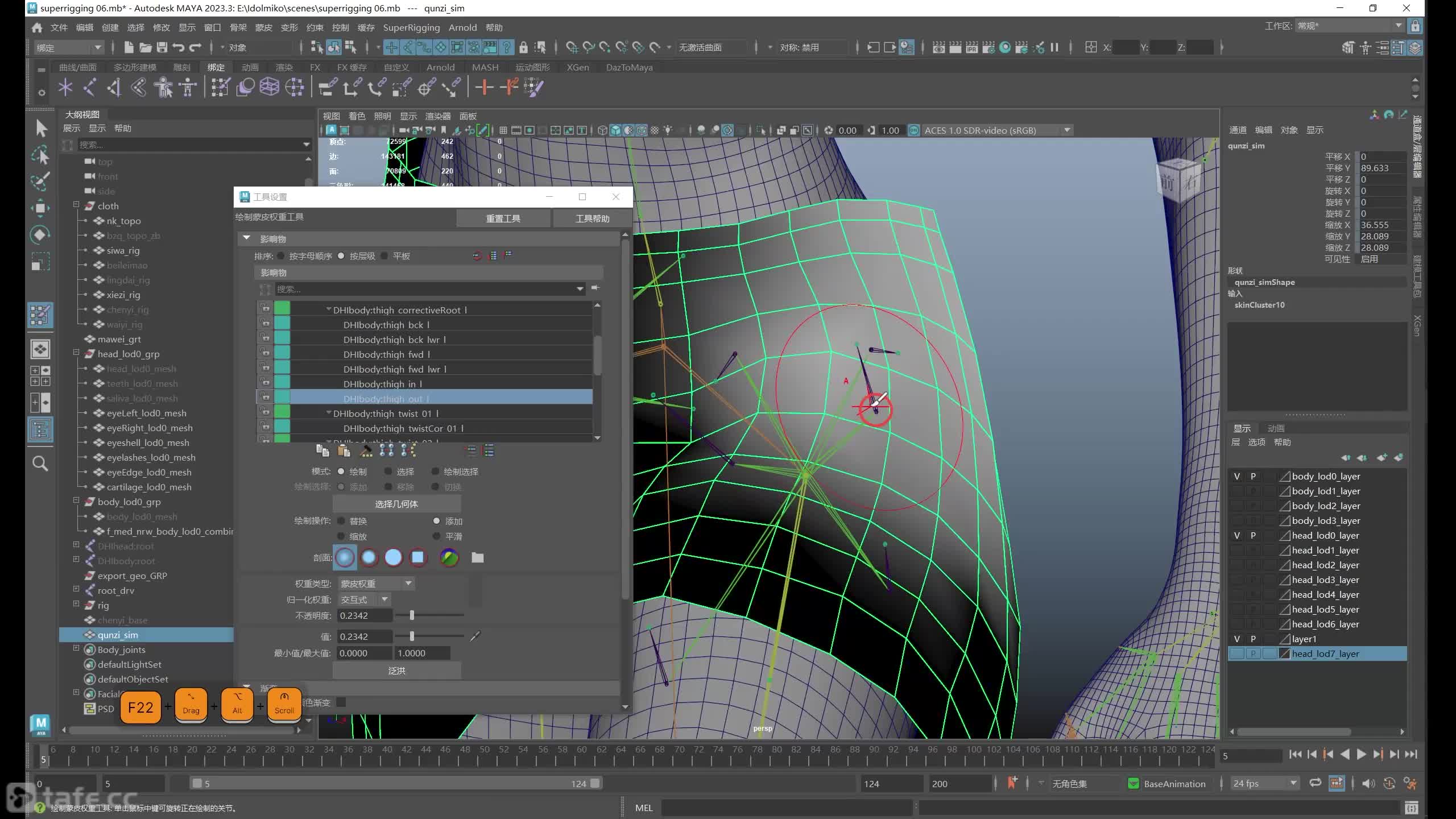The image size is (1456, 819).
Task: Click the Select Geometry button
Action: click(x=396, y=504)
